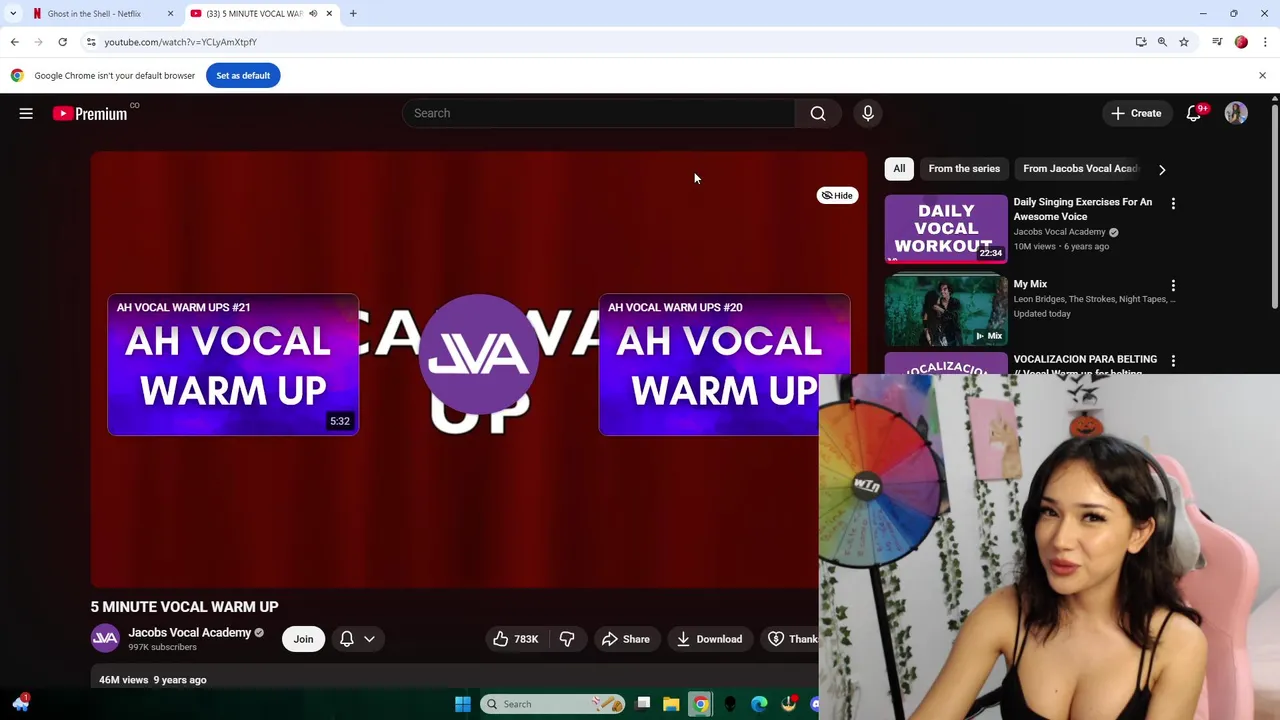The image size is (1280, 720).
Task: Open the Chrome three-dot menu
Action: [1265, 42]
